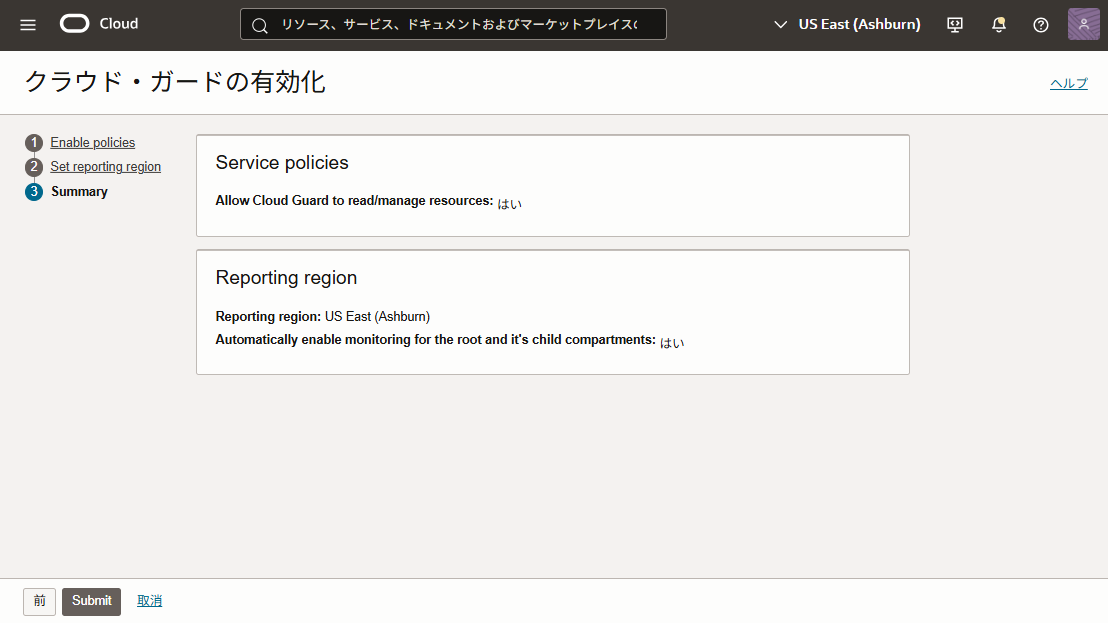
Task: Open the notifications bell
Action: click(x=998, y=24)
